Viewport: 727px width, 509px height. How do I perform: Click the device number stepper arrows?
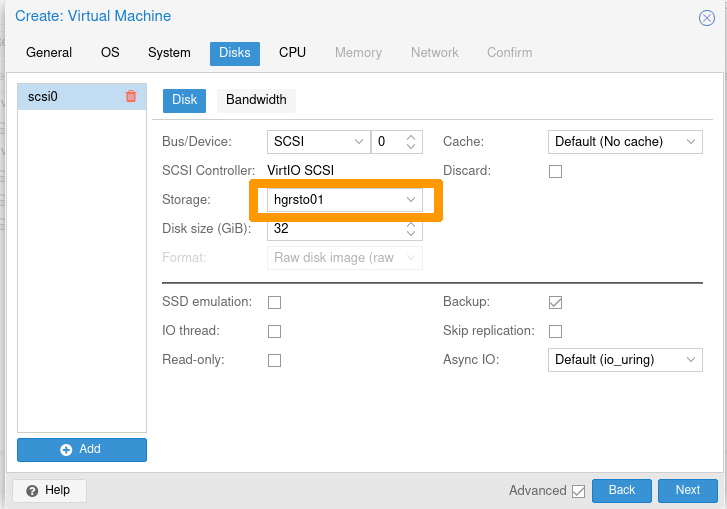[x=411, y=141]
